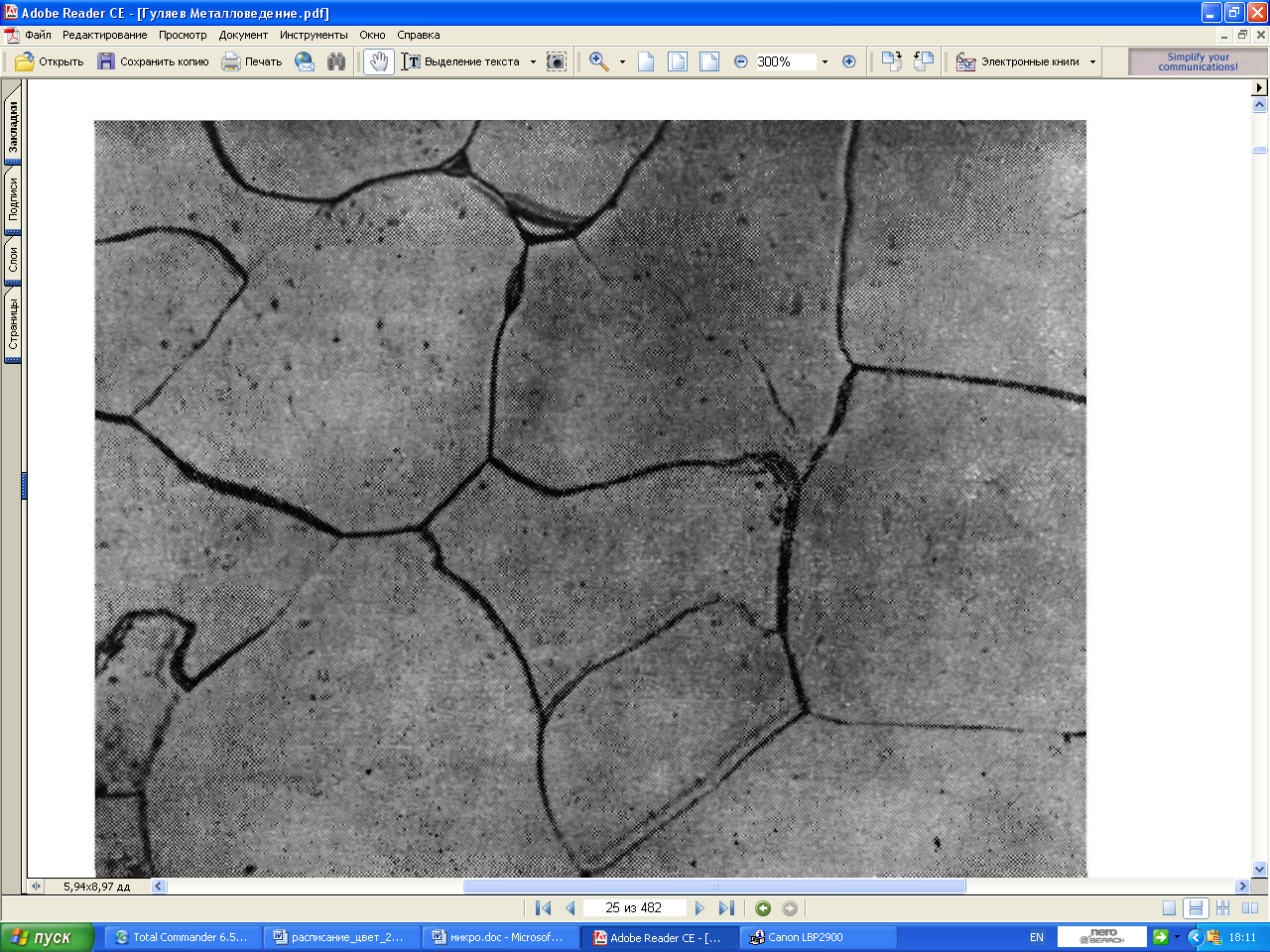Click the Actual Size page icon

tap(646, 61)
